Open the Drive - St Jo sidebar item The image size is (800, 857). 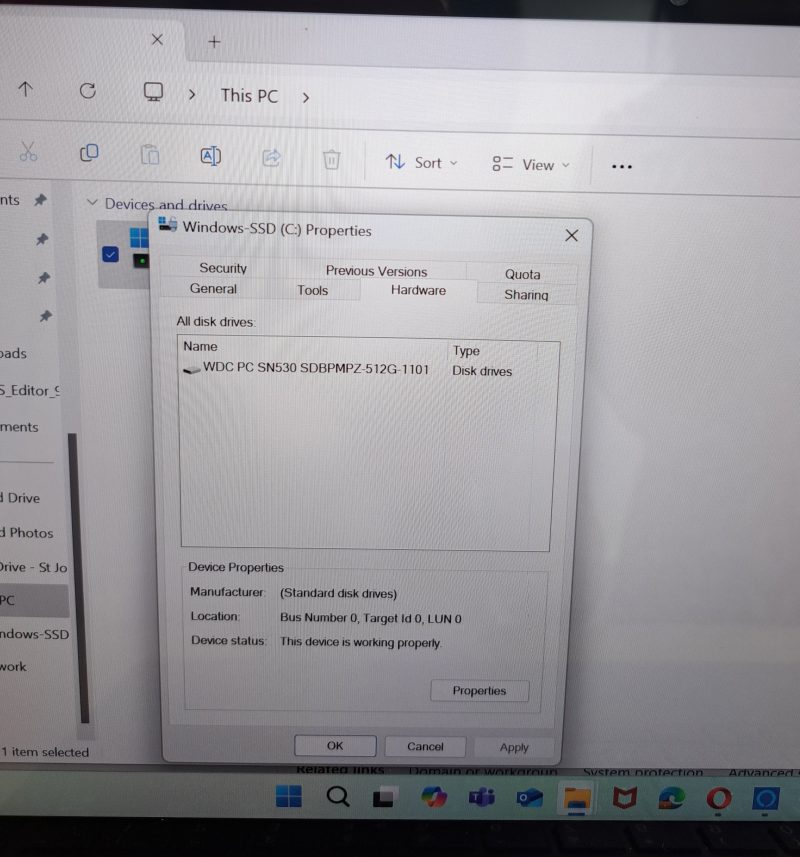(x=33, y=567)
